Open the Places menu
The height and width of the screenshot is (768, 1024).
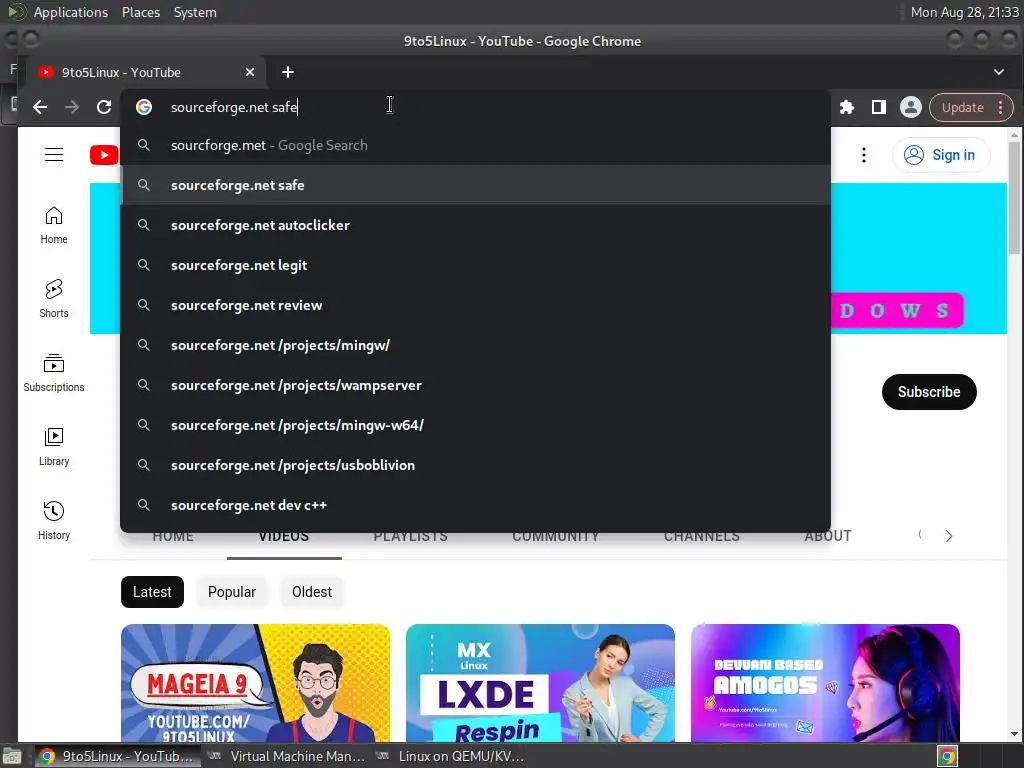[x=140, y=12]
